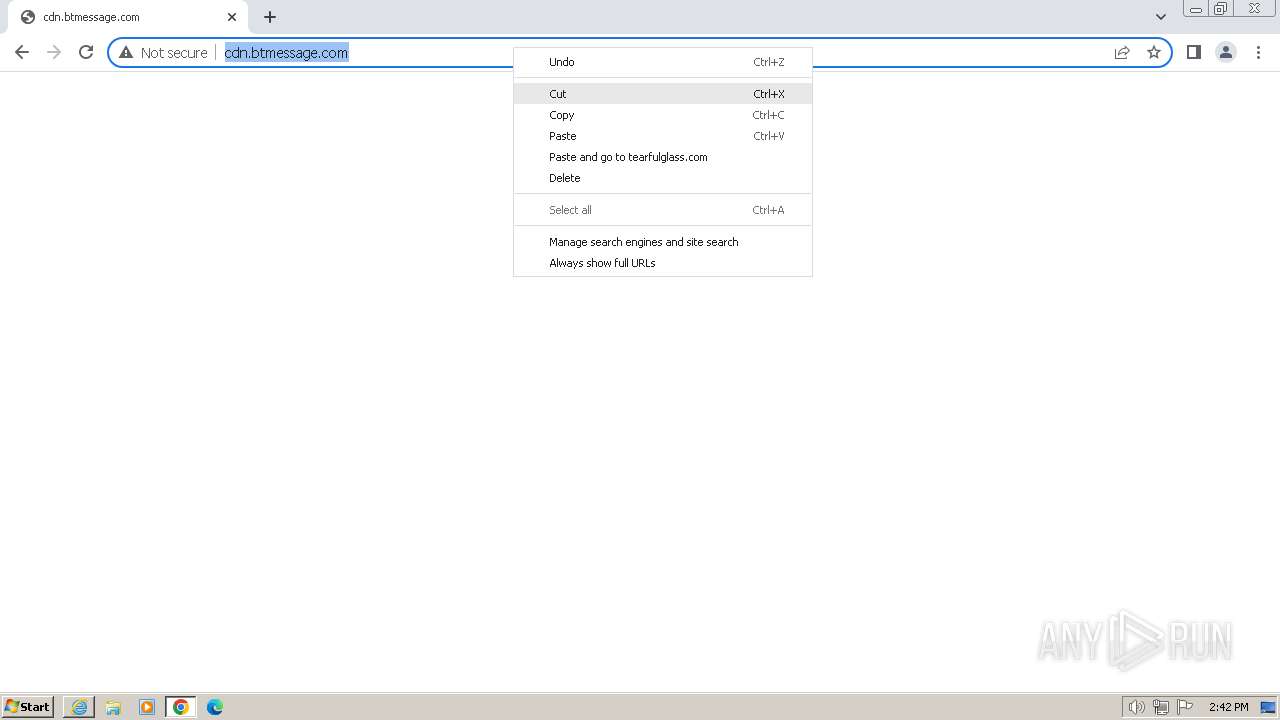Open File Explorer folder in taskbar
Viewport: 1280px width, 720px height.
point(113,707)
